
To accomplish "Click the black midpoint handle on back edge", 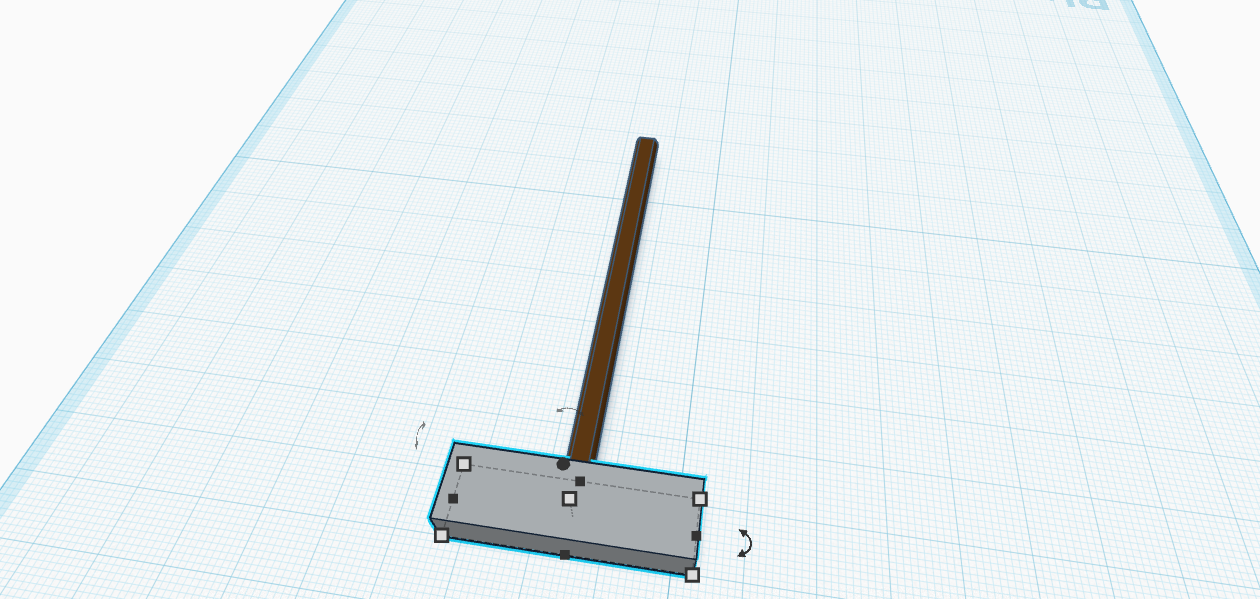I will (x=580, y=481).
